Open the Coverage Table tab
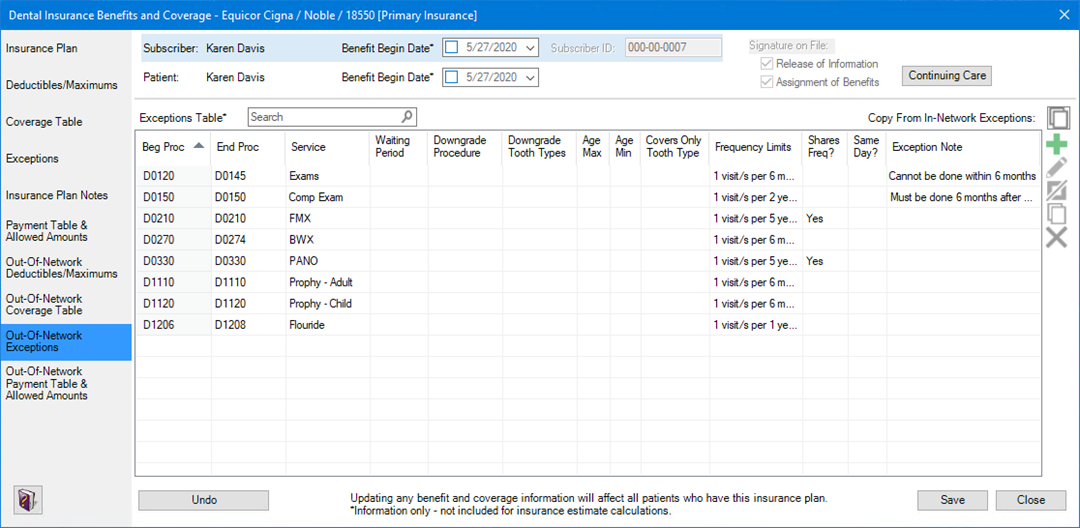Screen dimensions: 1080x528 pos(44,122)
